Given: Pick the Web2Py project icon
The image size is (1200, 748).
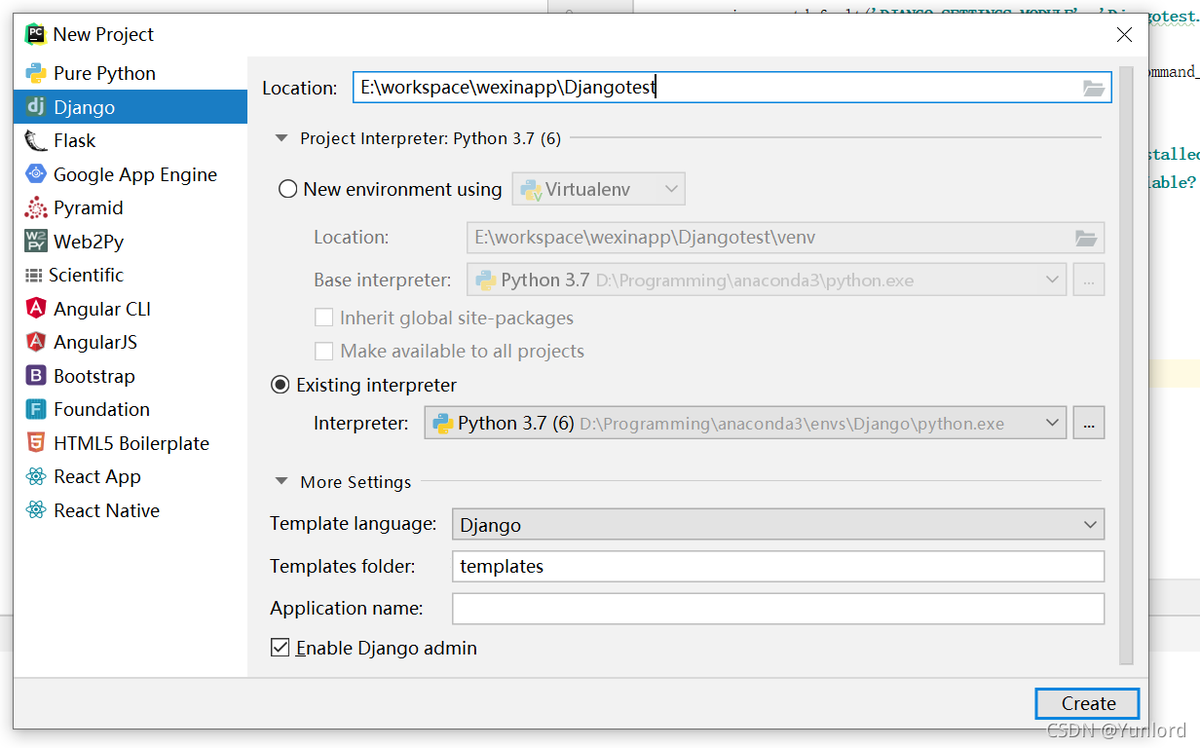Looking at the screenshot, I should [x=36, y=241].
